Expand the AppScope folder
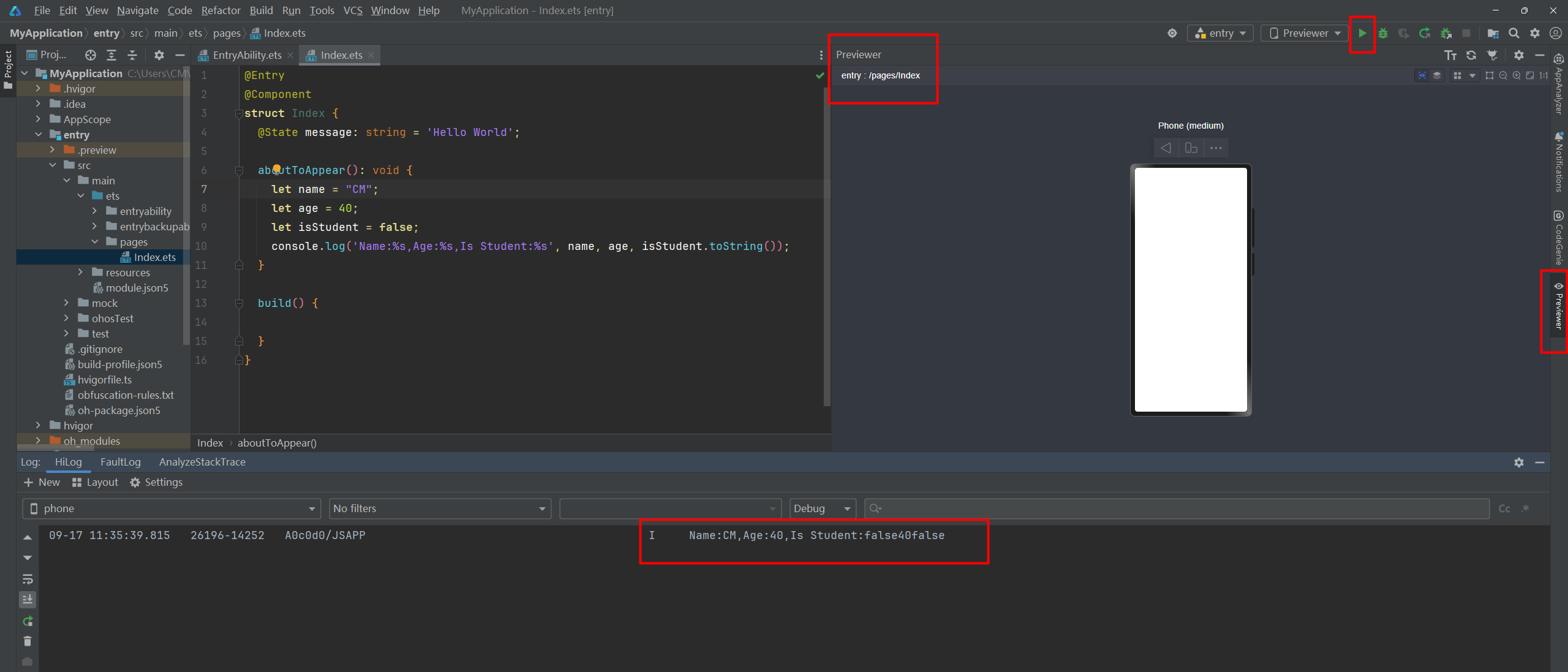This screenshot has height=672, width=1568. [x=38, y=119]
